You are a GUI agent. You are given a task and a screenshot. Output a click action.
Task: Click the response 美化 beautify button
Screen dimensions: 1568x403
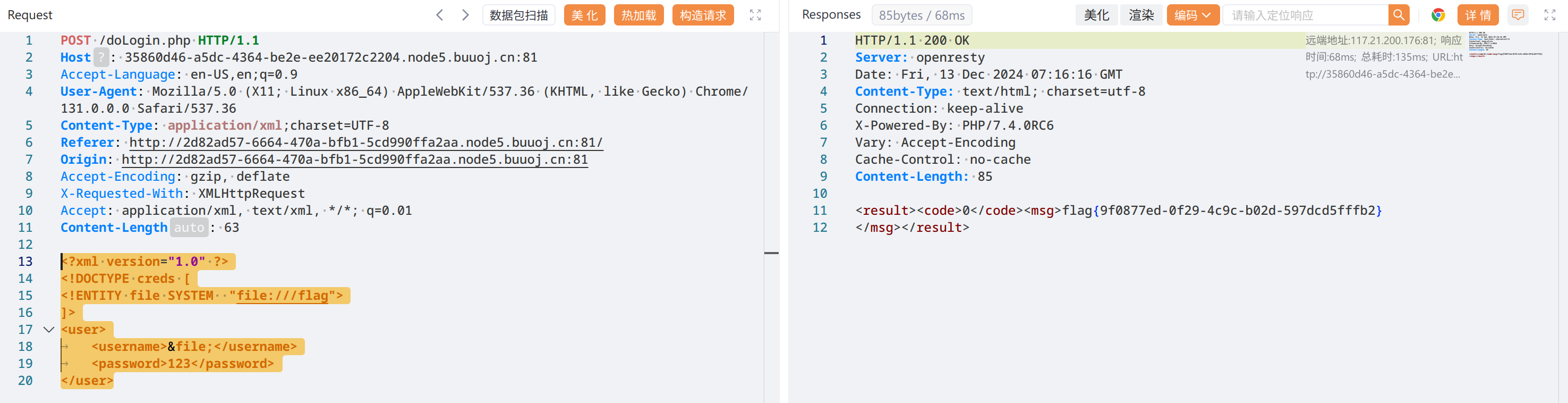[1096, 15]
